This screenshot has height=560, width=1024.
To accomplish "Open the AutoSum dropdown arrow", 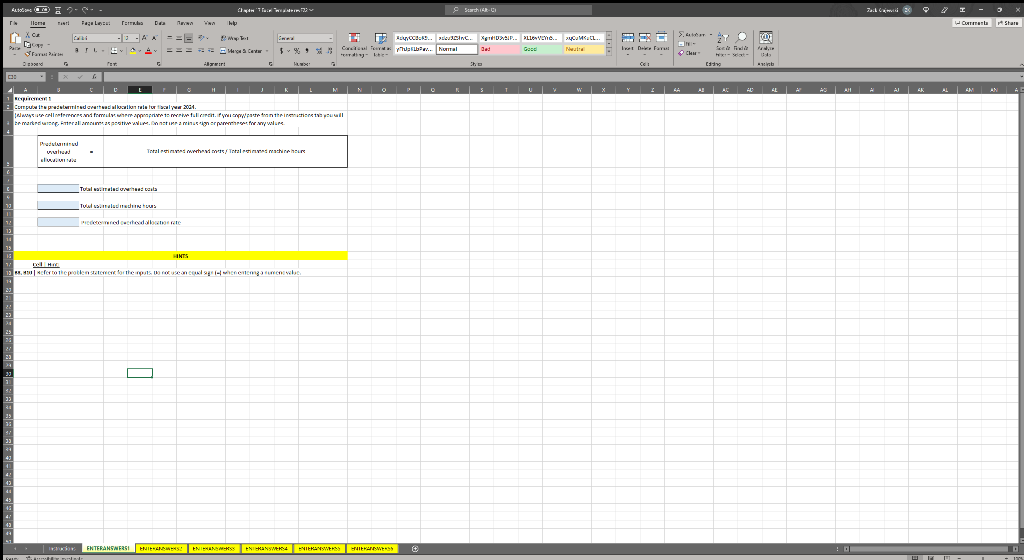I will tap(711, 35).
